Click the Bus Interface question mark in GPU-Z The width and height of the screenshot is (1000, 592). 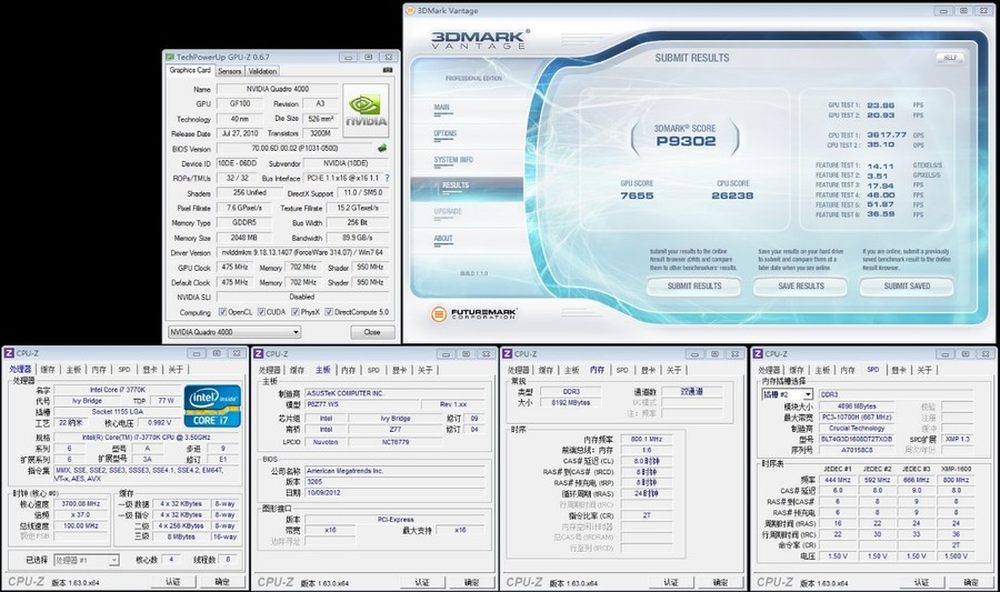pos(386,178)
